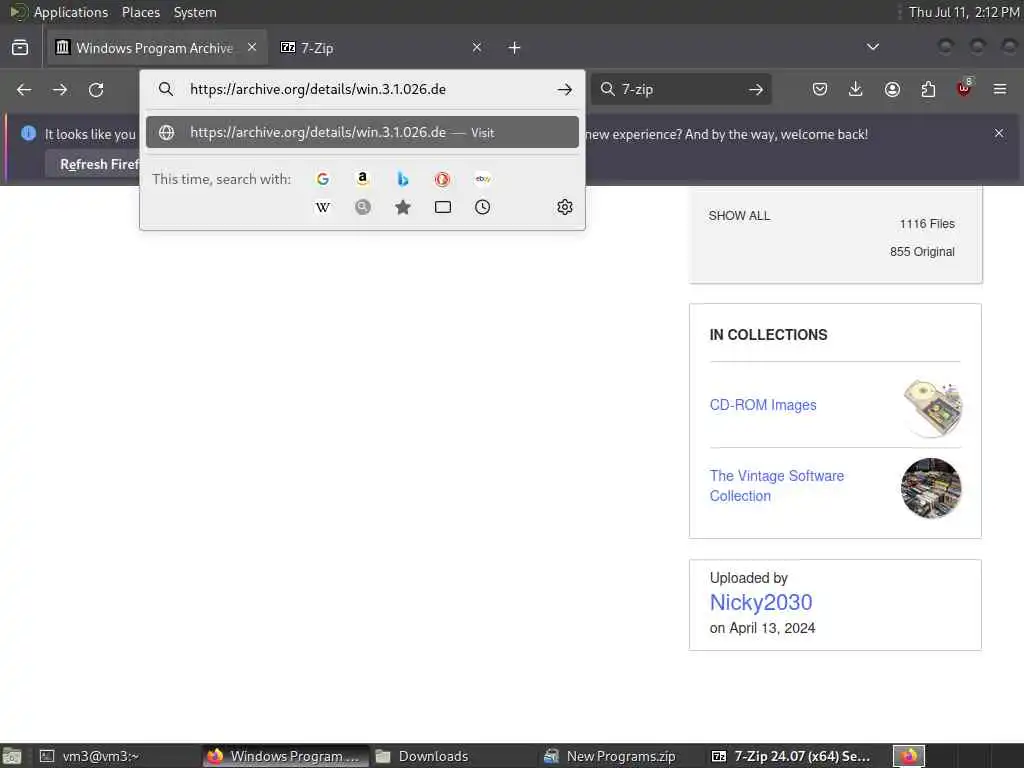Save page to Pocket
This screenshot has width=1024, height=768.
click(820, 89)
